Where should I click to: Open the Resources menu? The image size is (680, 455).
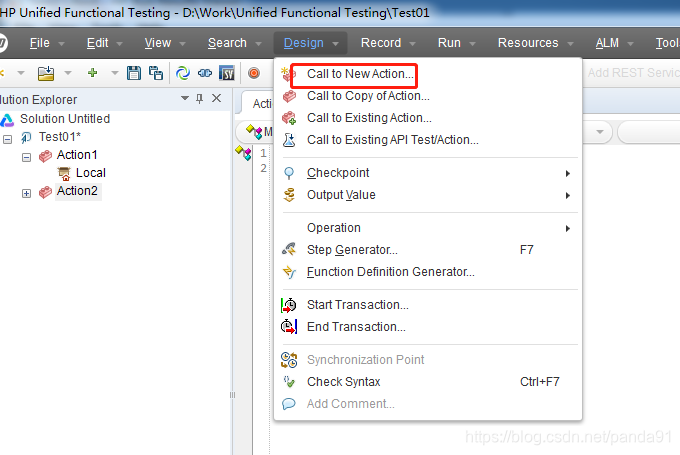coord(528,43)
